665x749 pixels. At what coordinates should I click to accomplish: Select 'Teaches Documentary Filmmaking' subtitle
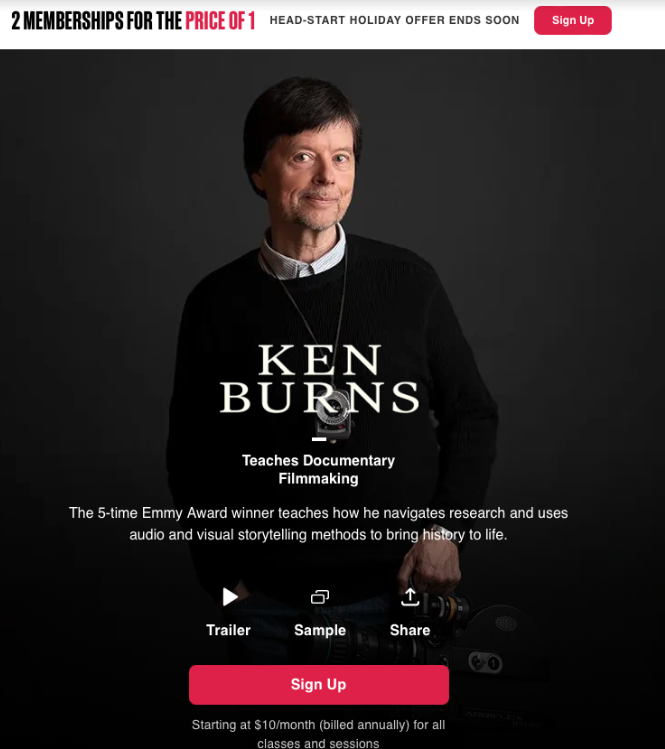319,470
